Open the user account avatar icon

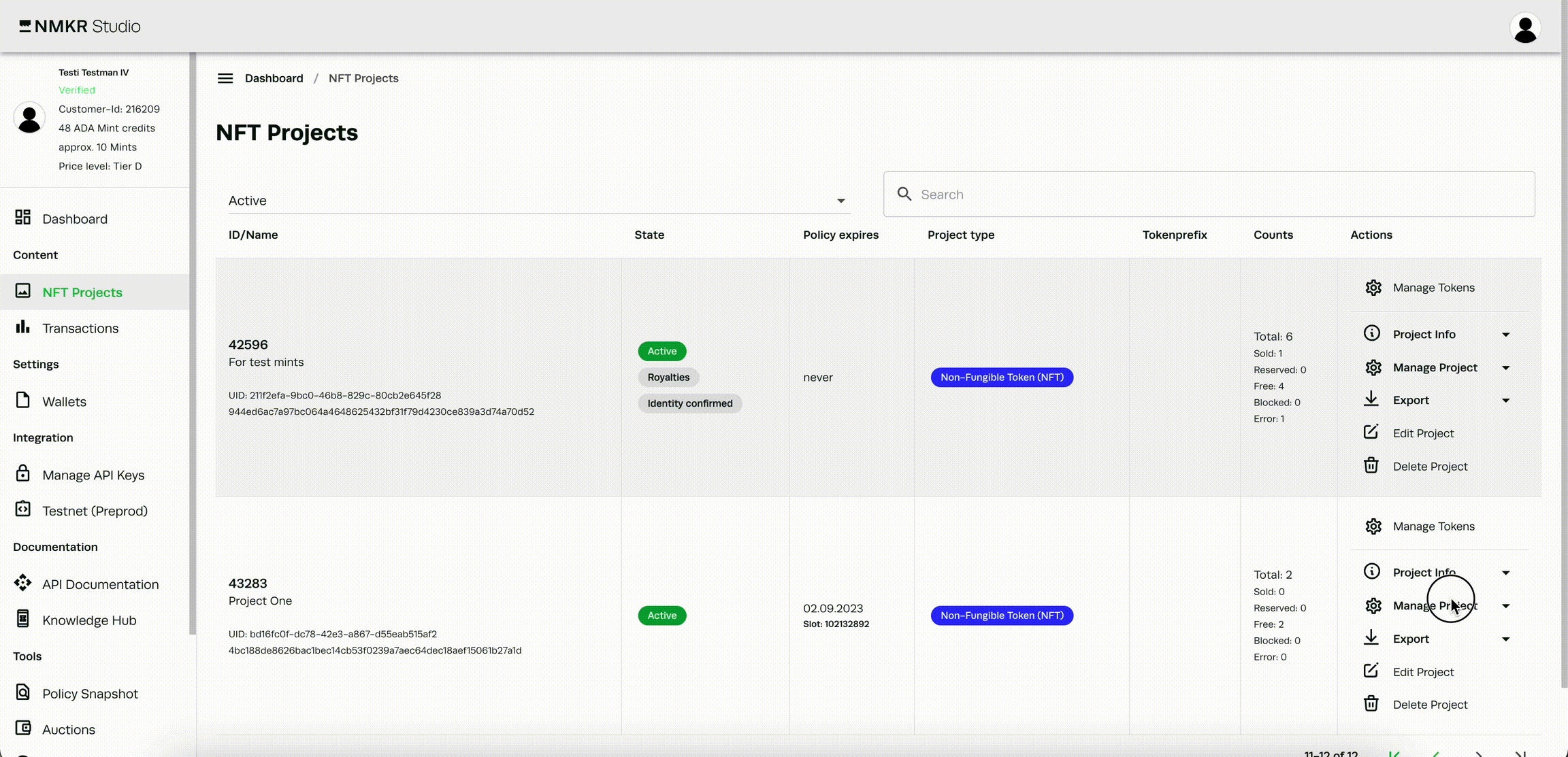tap(1525, 28)
